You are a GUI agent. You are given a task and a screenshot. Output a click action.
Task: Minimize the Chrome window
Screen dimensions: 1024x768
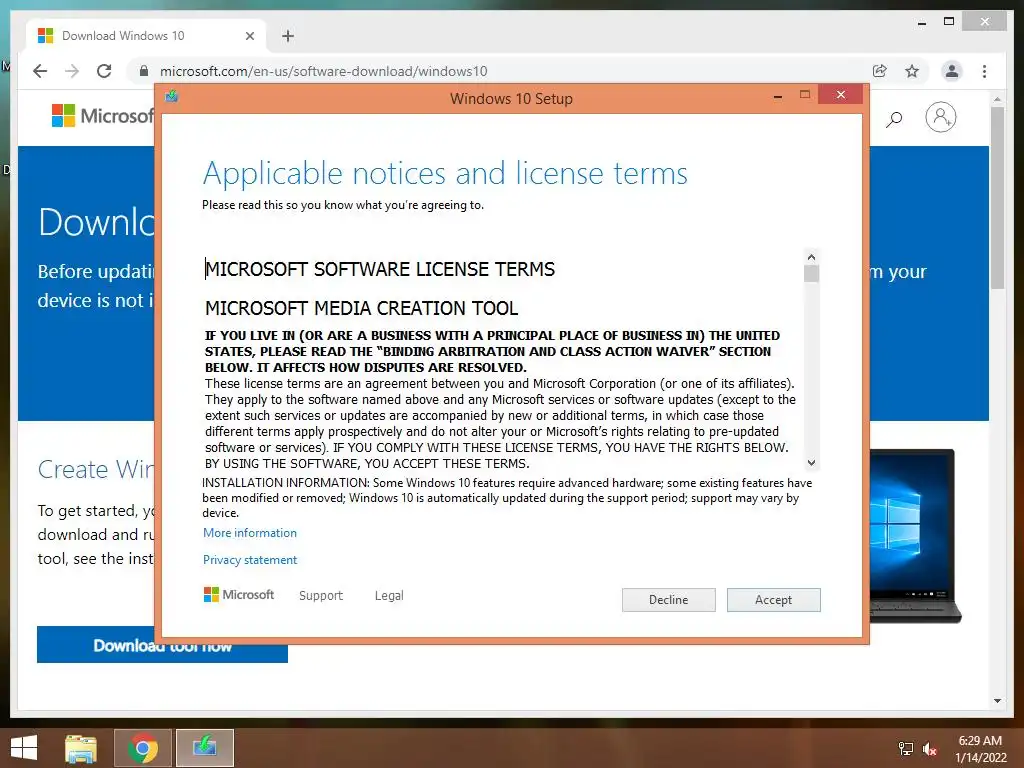pyautogui.click(x=921, y=22)
